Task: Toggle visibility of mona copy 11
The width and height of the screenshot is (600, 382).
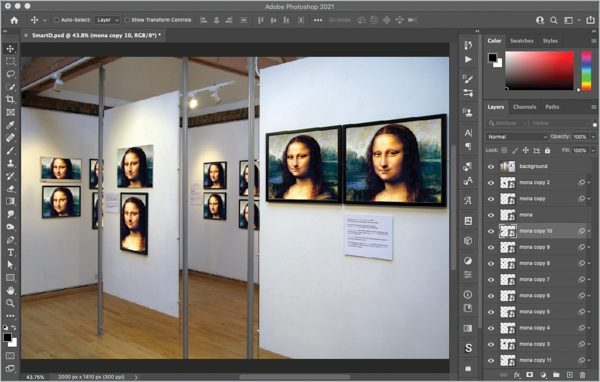Action: 491,360
